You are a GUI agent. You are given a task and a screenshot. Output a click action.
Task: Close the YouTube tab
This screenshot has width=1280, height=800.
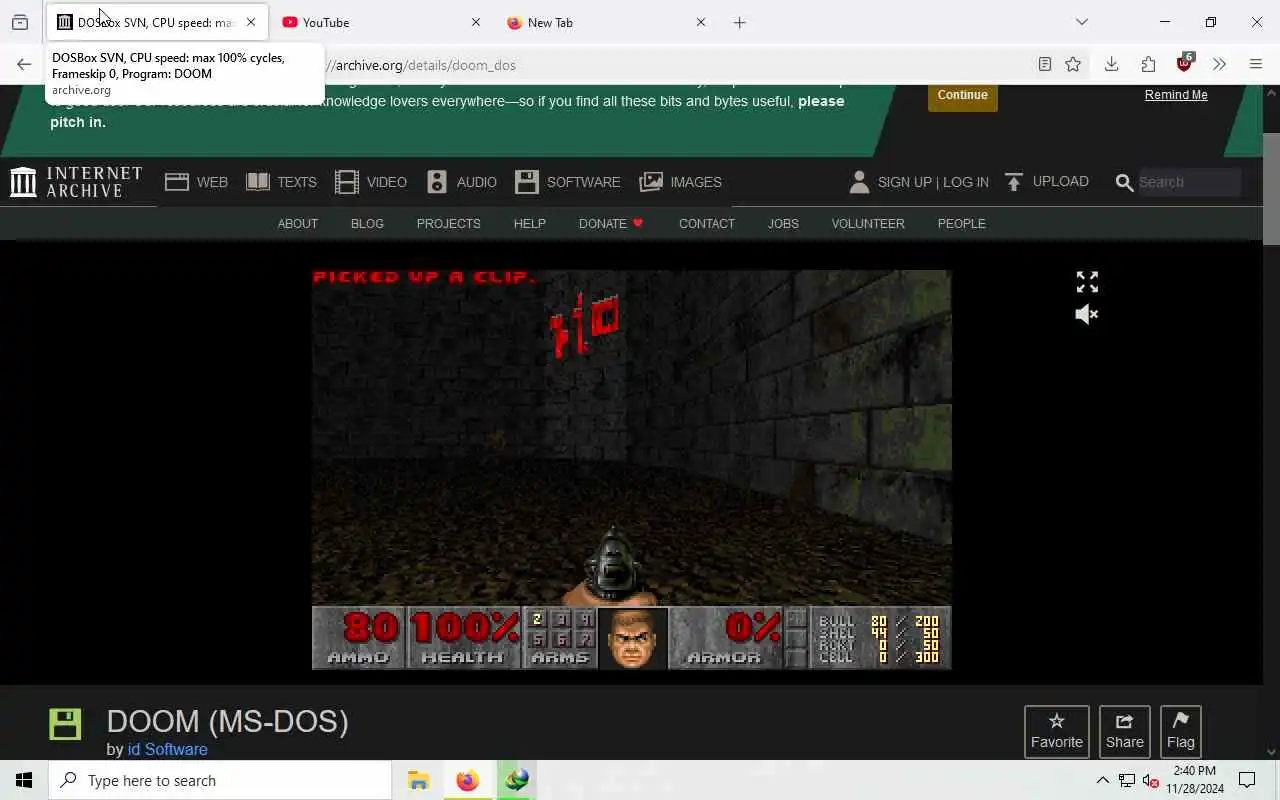pos(476,22)
